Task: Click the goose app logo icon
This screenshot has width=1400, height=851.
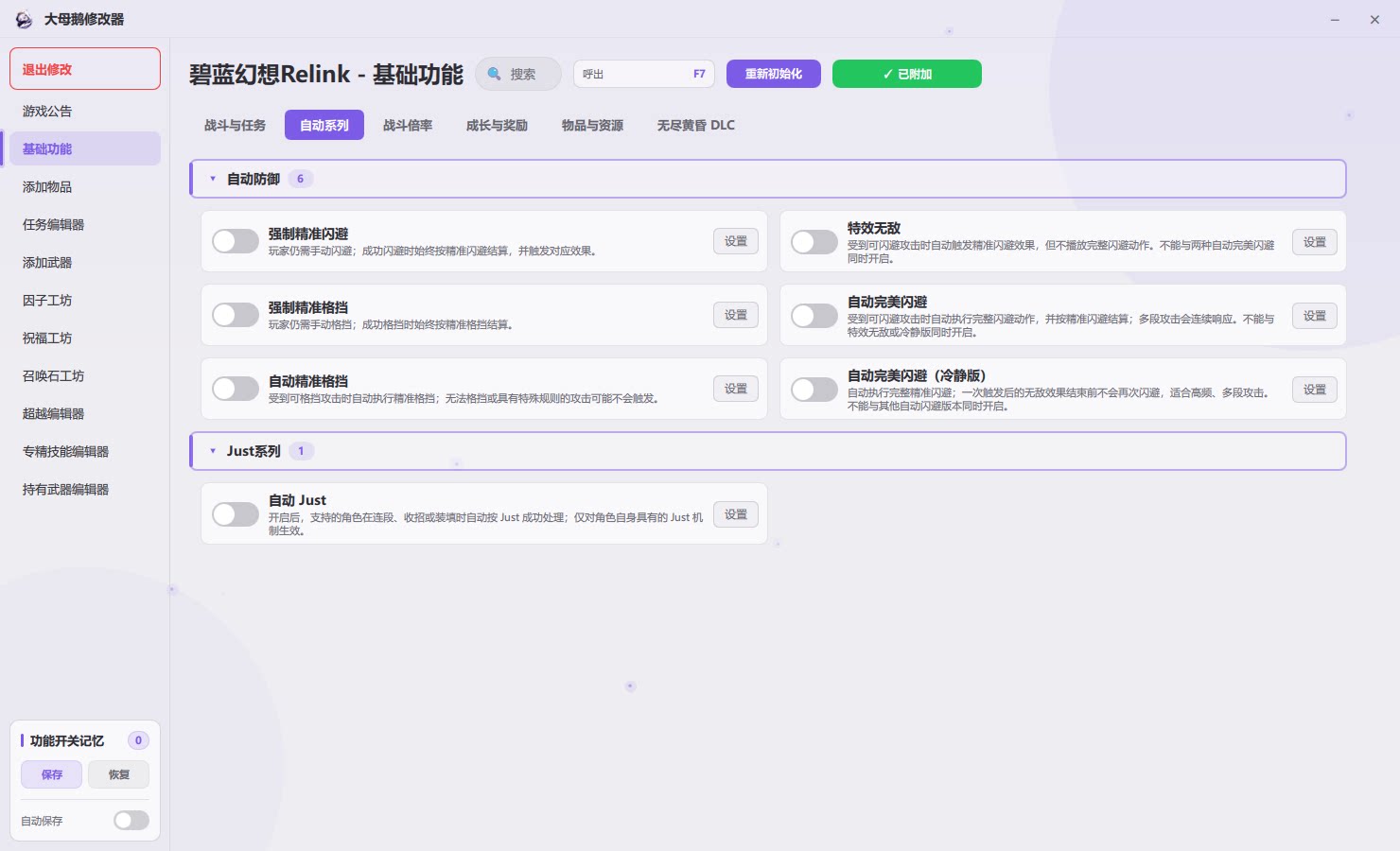Action: tap(24, 20)
